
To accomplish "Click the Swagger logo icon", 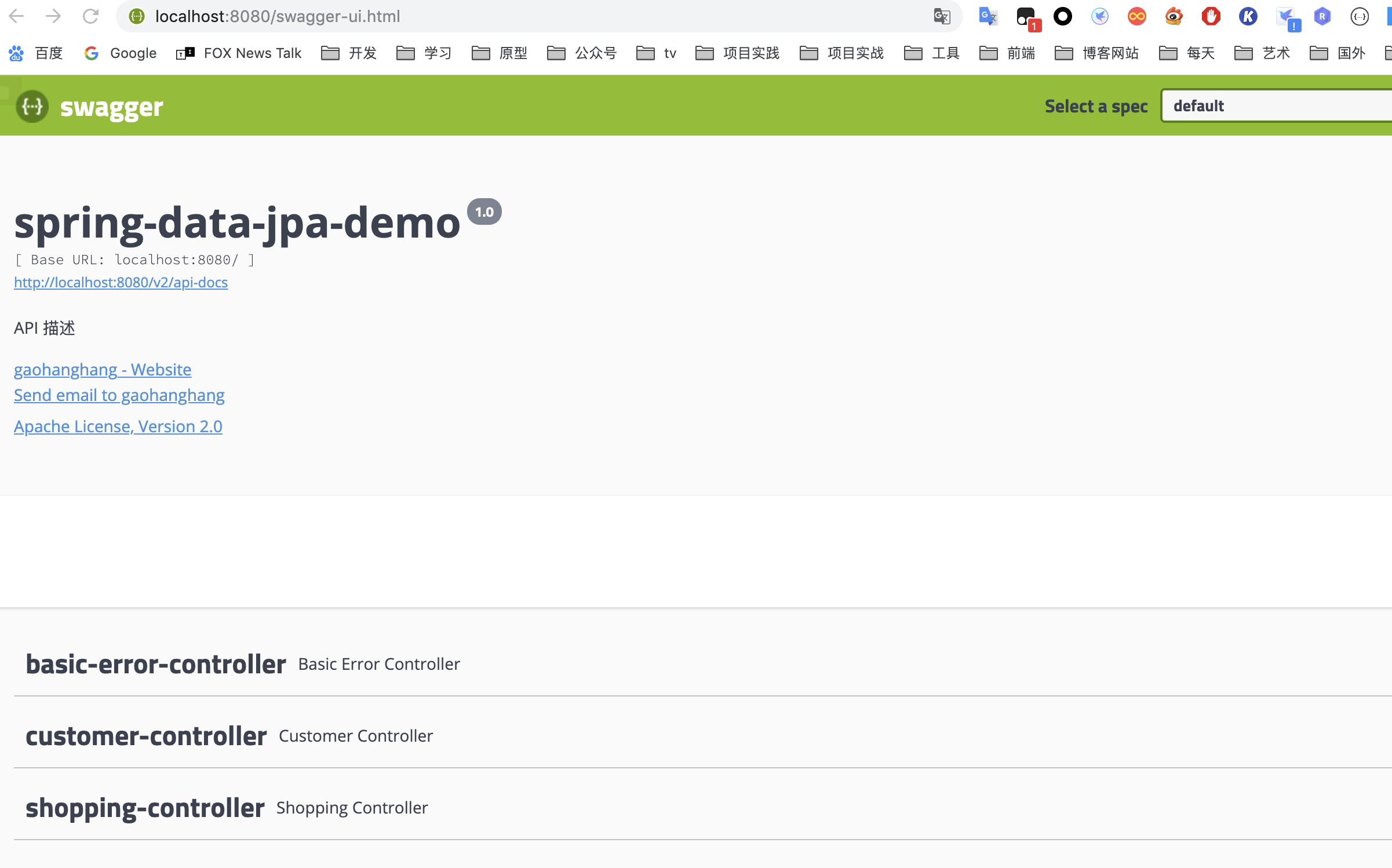I will [x=32, y=107].
